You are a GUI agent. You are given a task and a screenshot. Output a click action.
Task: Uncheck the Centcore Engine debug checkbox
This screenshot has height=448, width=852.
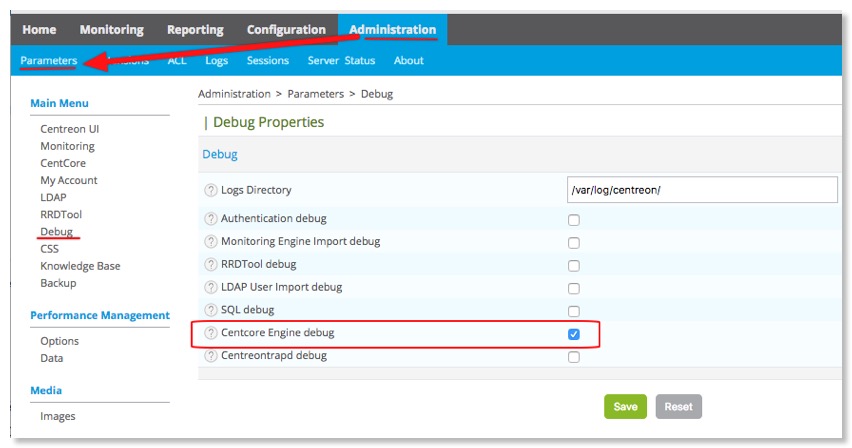[574, 334]
